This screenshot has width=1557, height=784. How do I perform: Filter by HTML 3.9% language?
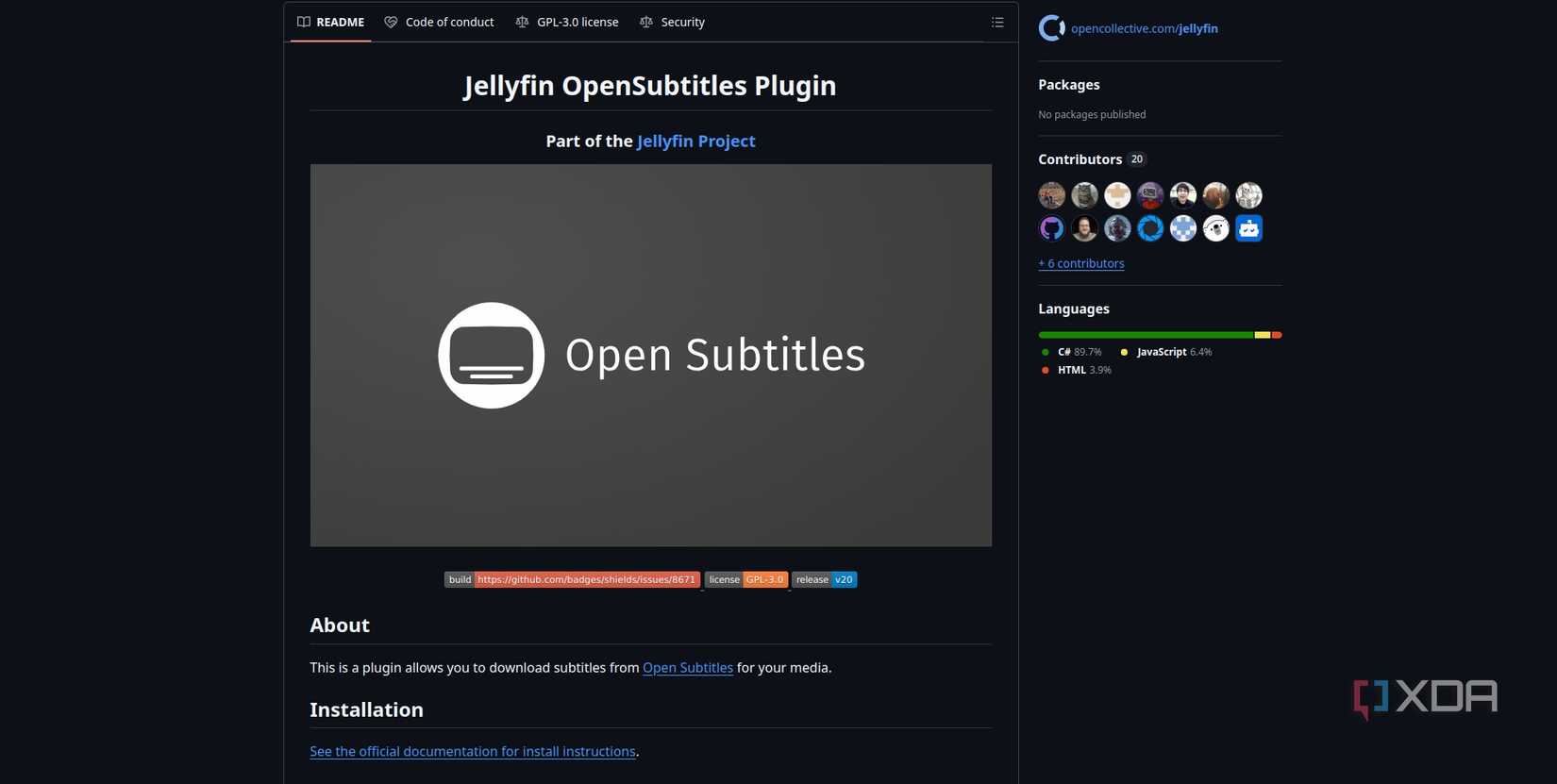pos(1076,371)
